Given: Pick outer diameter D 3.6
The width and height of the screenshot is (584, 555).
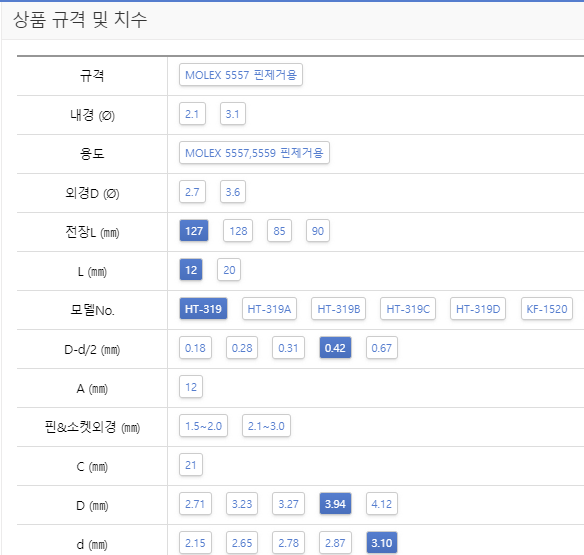Looking at the screenshot, I should point(233,192).
